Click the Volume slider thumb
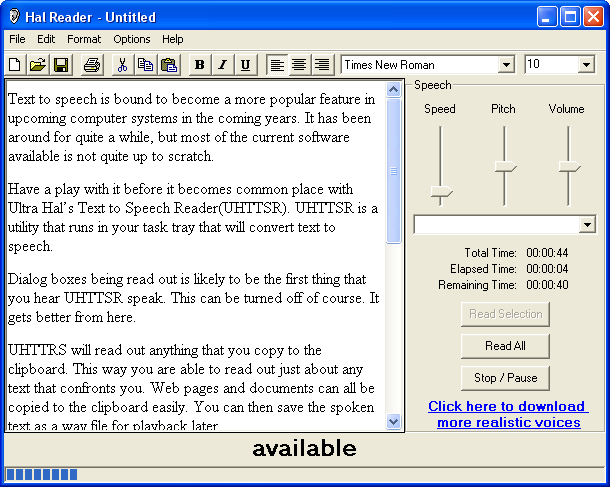The image size is (610, 487). coord(570,167)
